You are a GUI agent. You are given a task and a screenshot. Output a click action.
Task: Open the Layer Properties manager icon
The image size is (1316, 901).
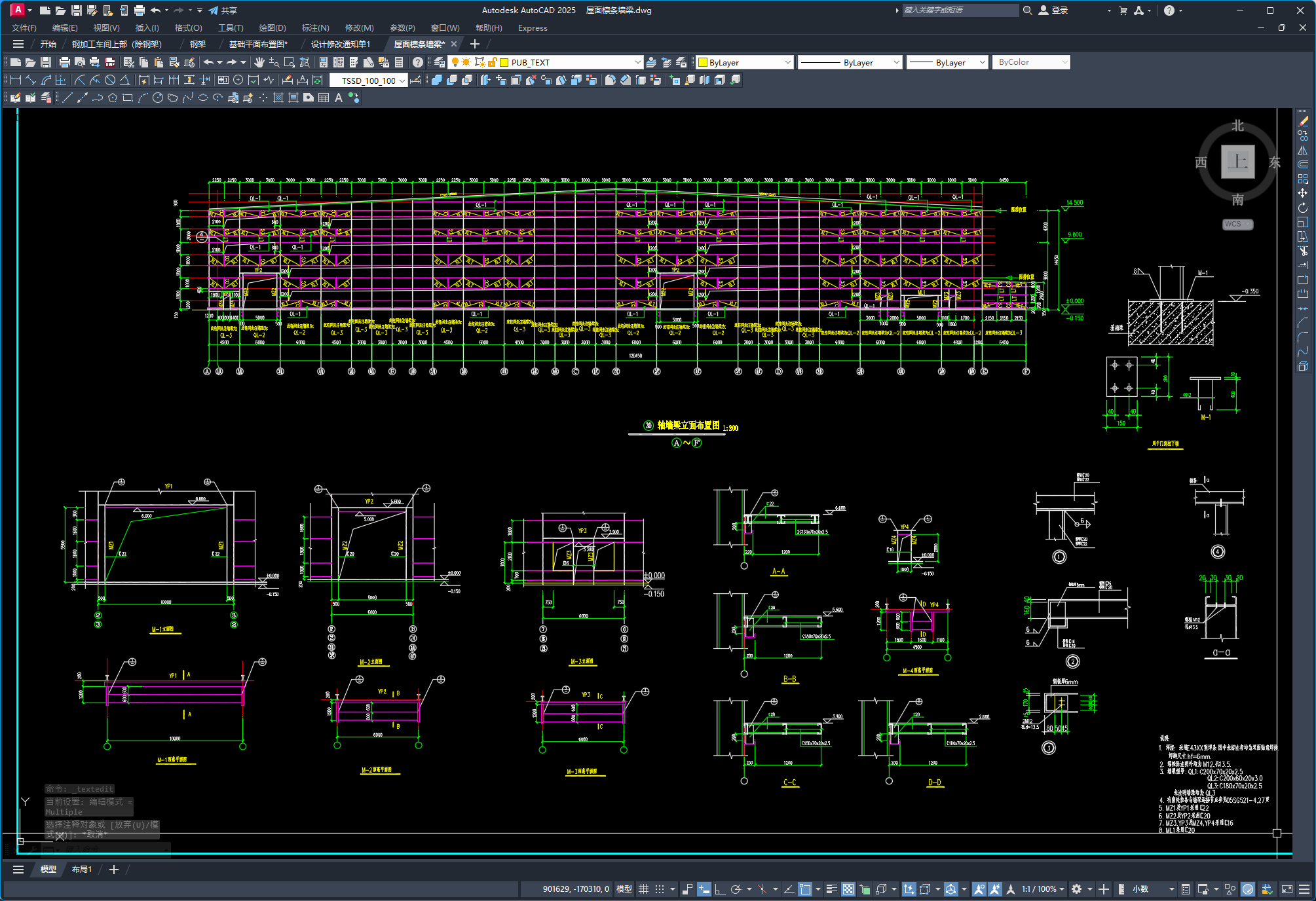click(x=440, y=62)
